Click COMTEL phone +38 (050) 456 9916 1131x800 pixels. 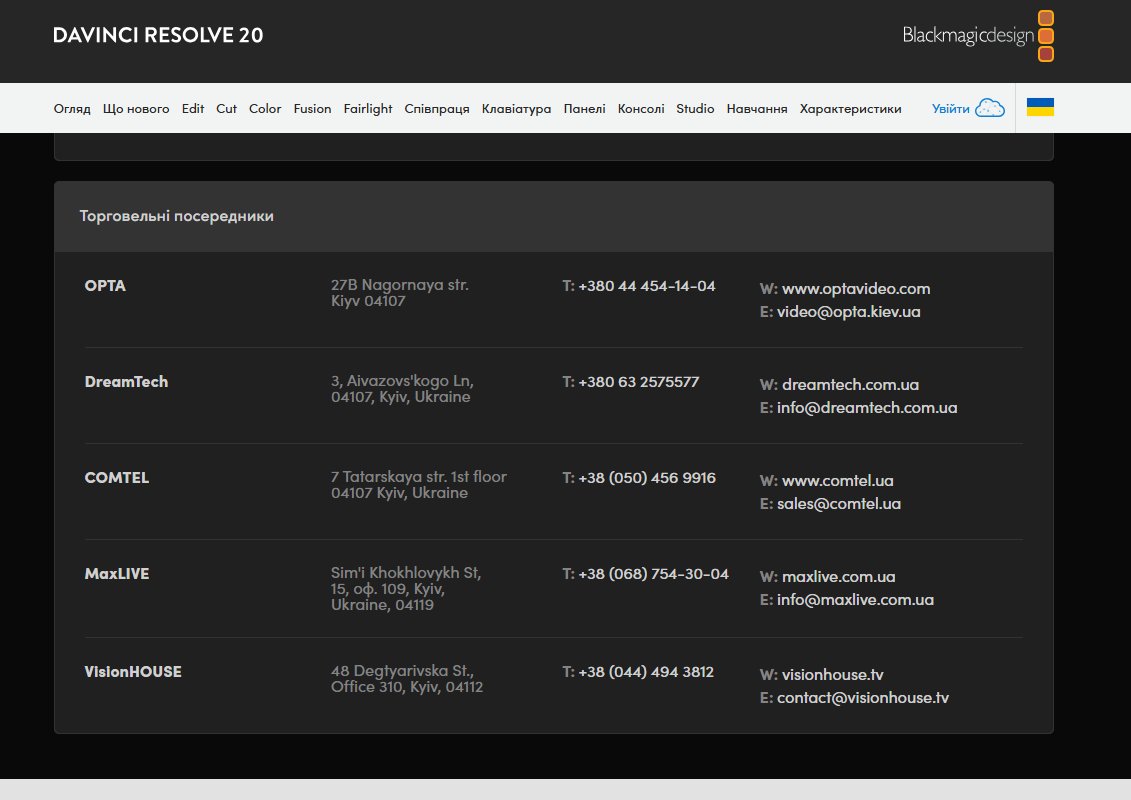click(x=647, y=478)
